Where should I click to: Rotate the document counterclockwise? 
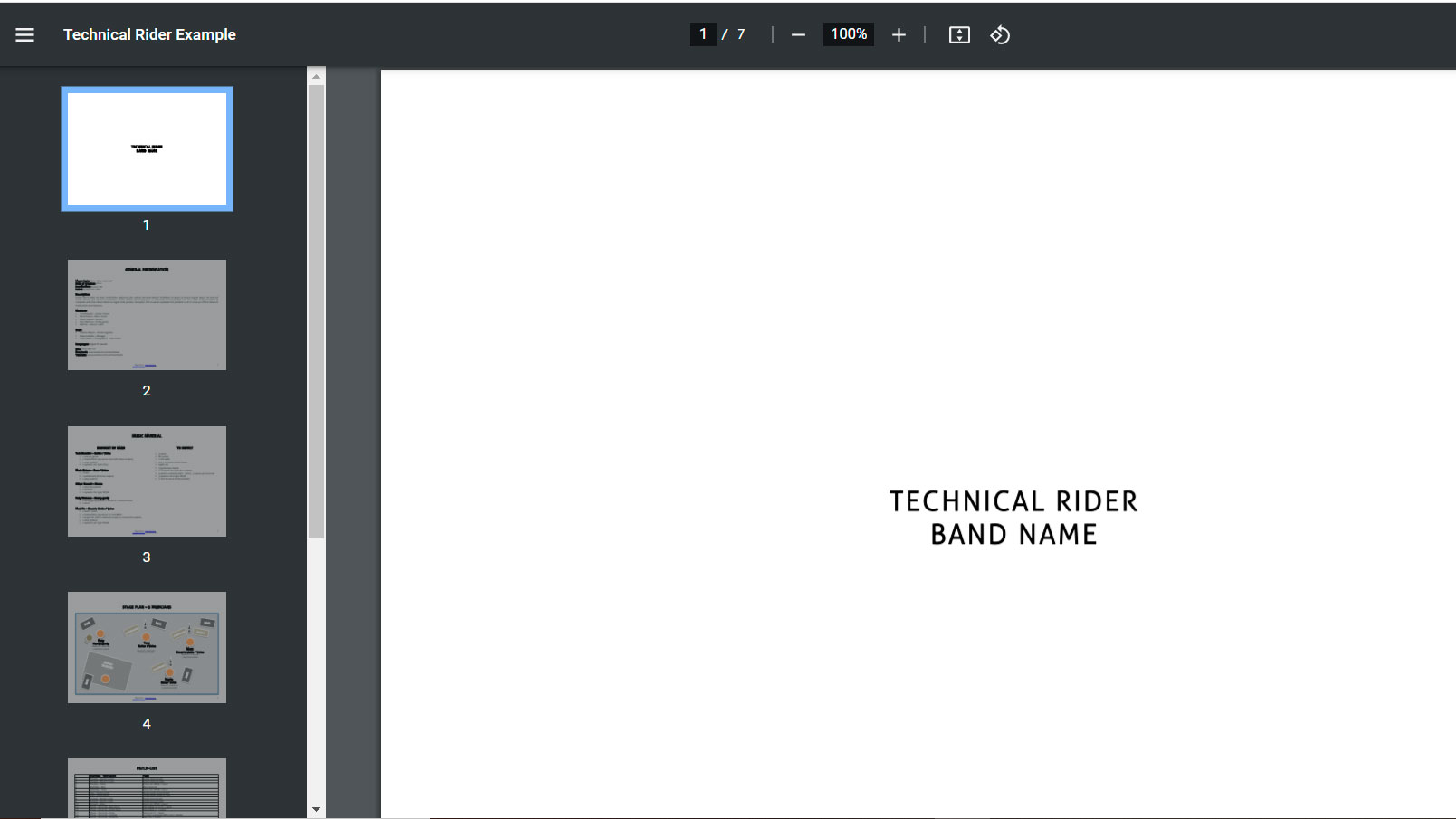tap(1000, 34)
